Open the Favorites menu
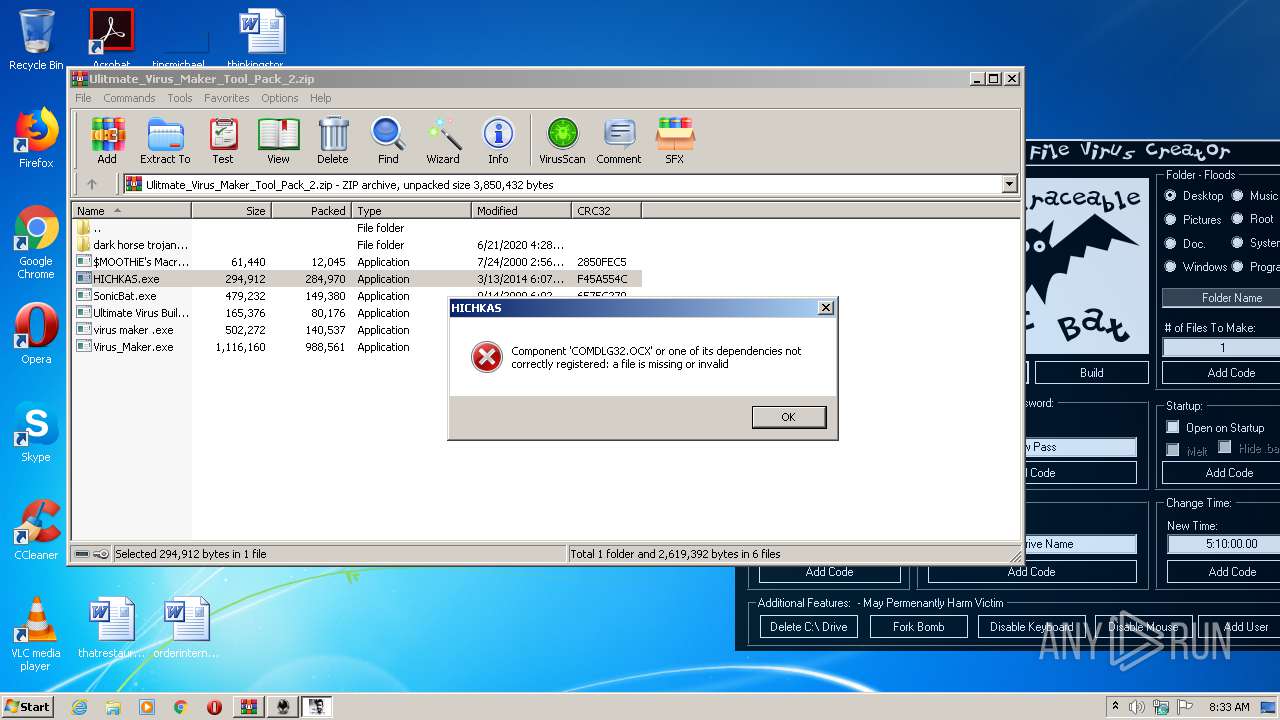The width and height of the screenshot is (1280, 720). (227, 98)
